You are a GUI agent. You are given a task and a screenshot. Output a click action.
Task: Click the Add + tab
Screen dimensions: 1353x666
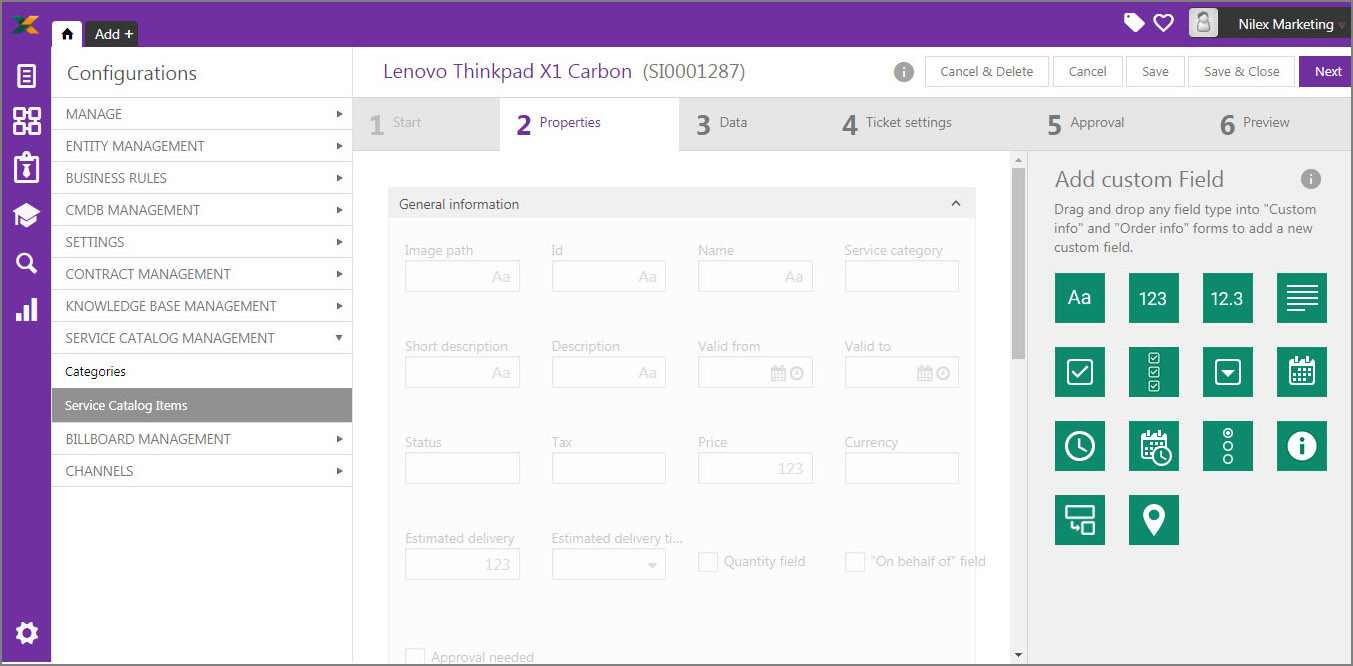tap(114, 34)
